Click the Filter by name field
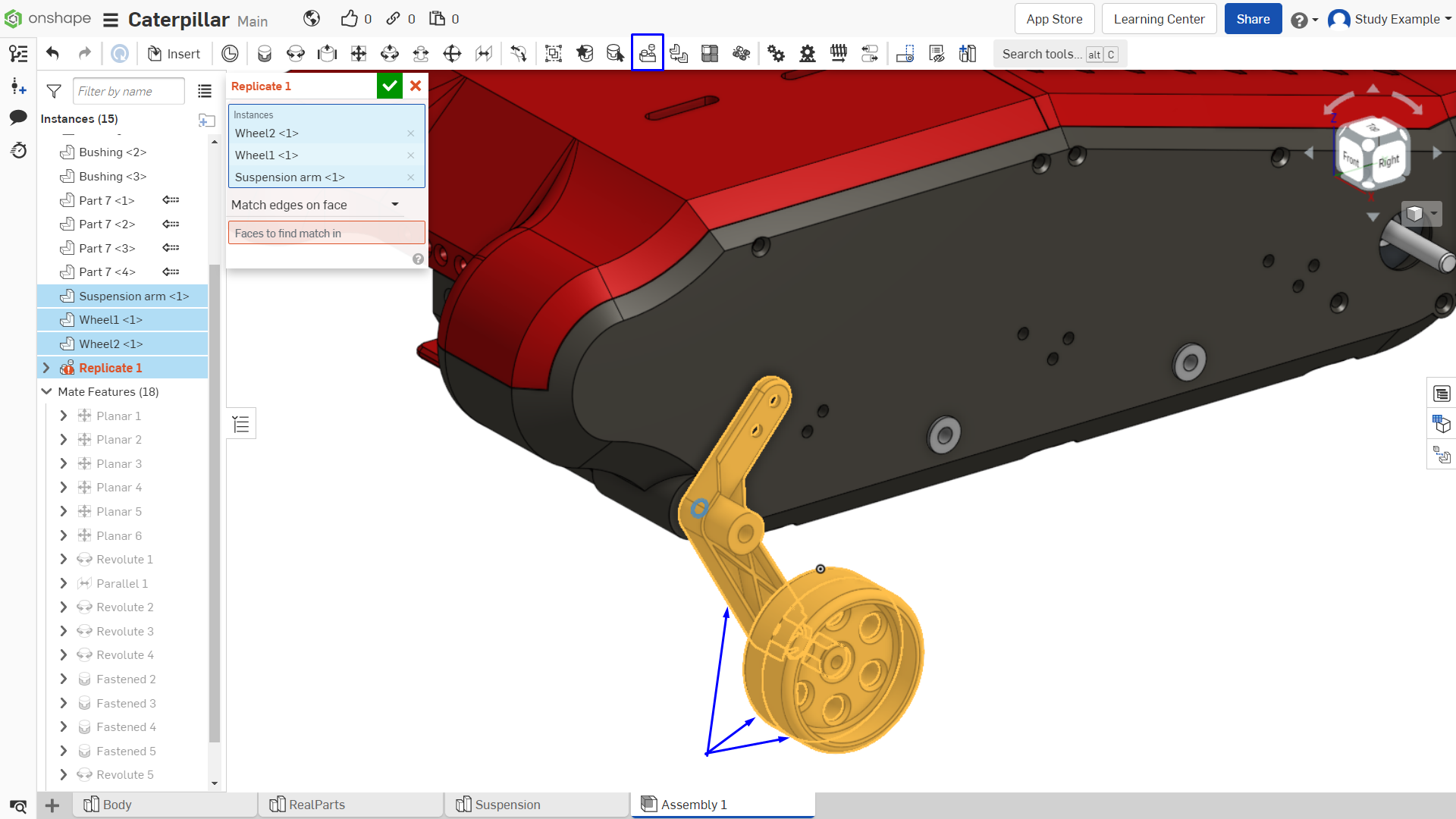The image size is (1456, 819). coord(129,91)
